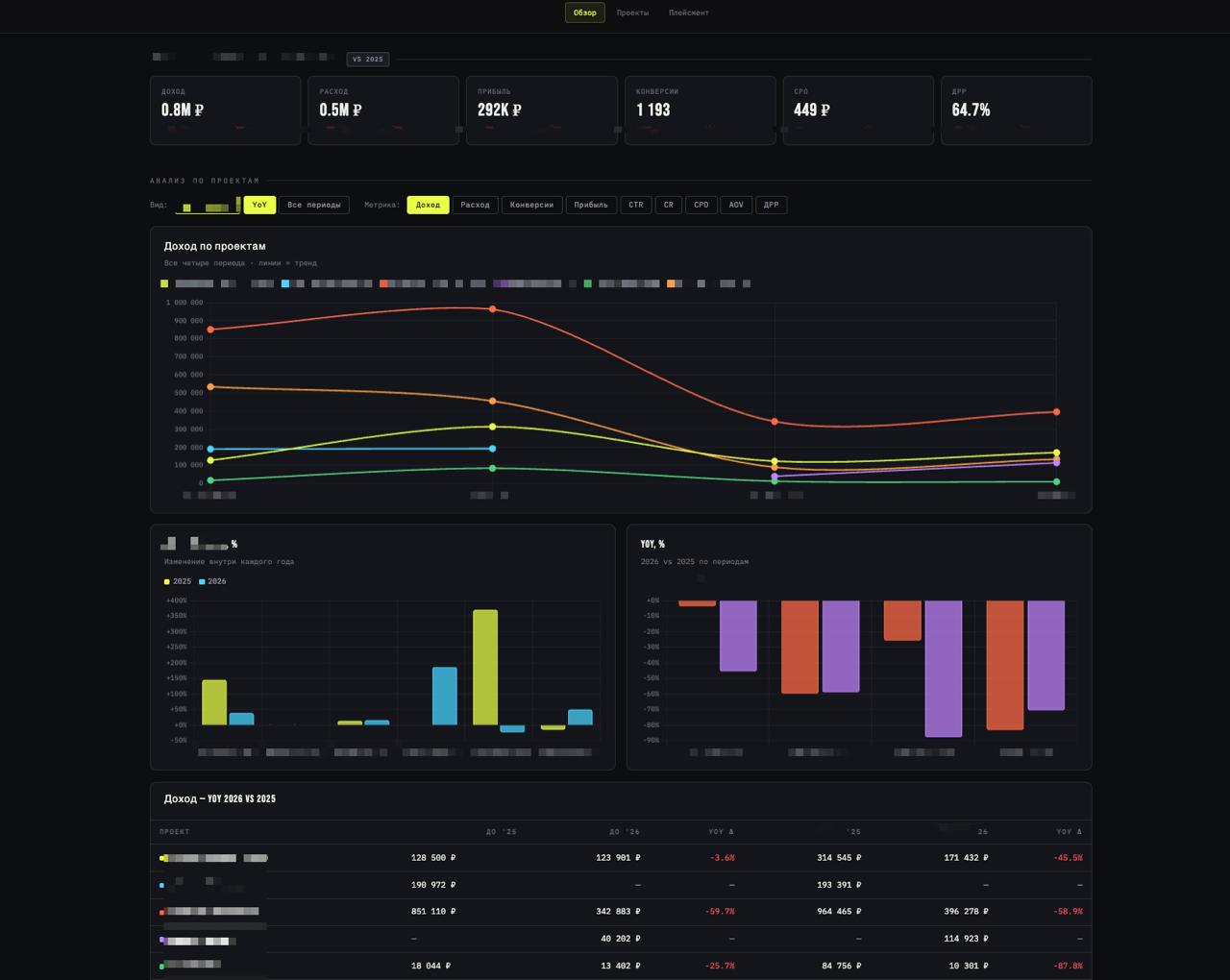
Task: Click the -58.9% YoY value
Action: tap(1068, 912)
